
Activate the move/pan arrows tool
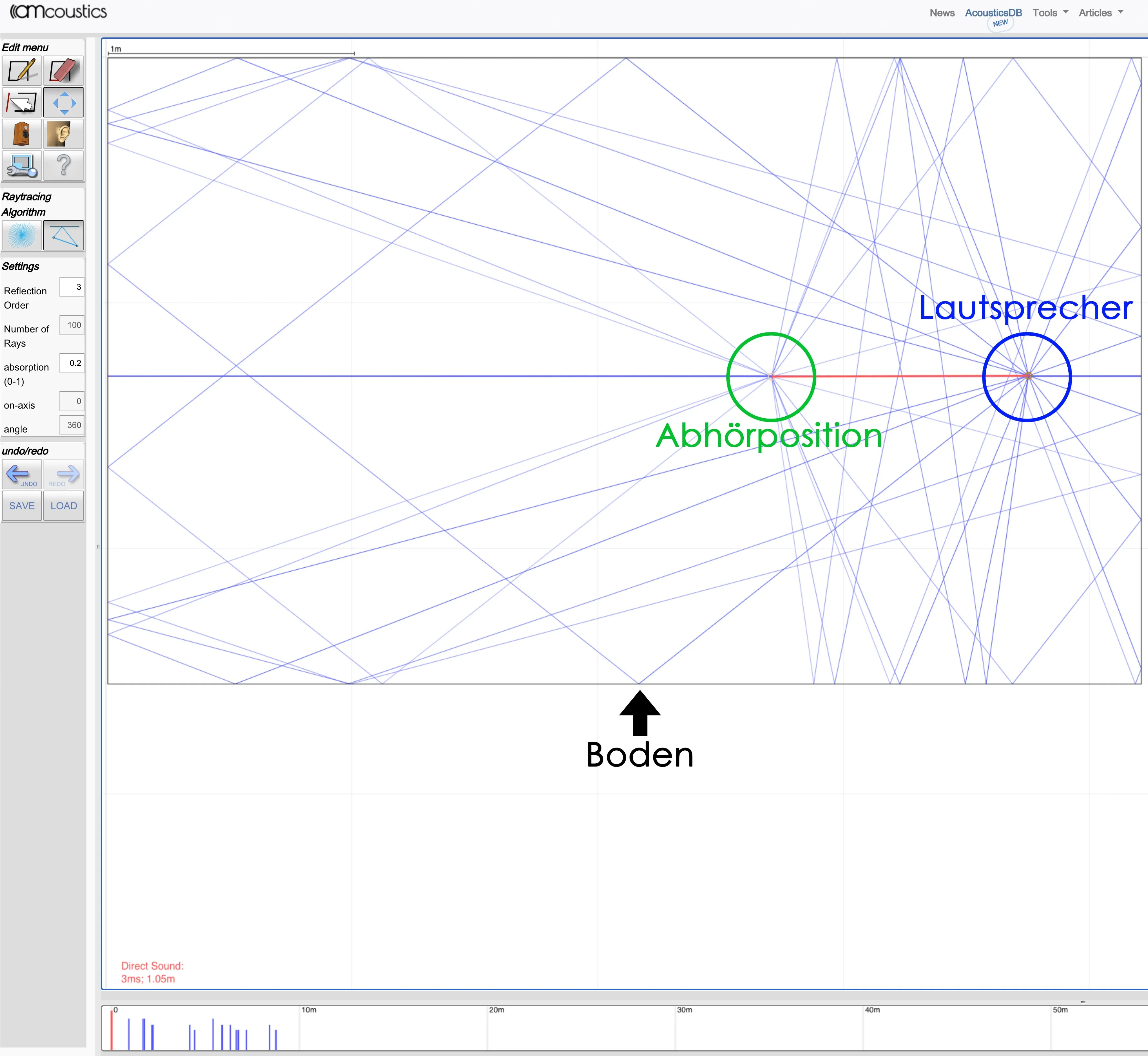pyautogui.click(x=63, y=103)
